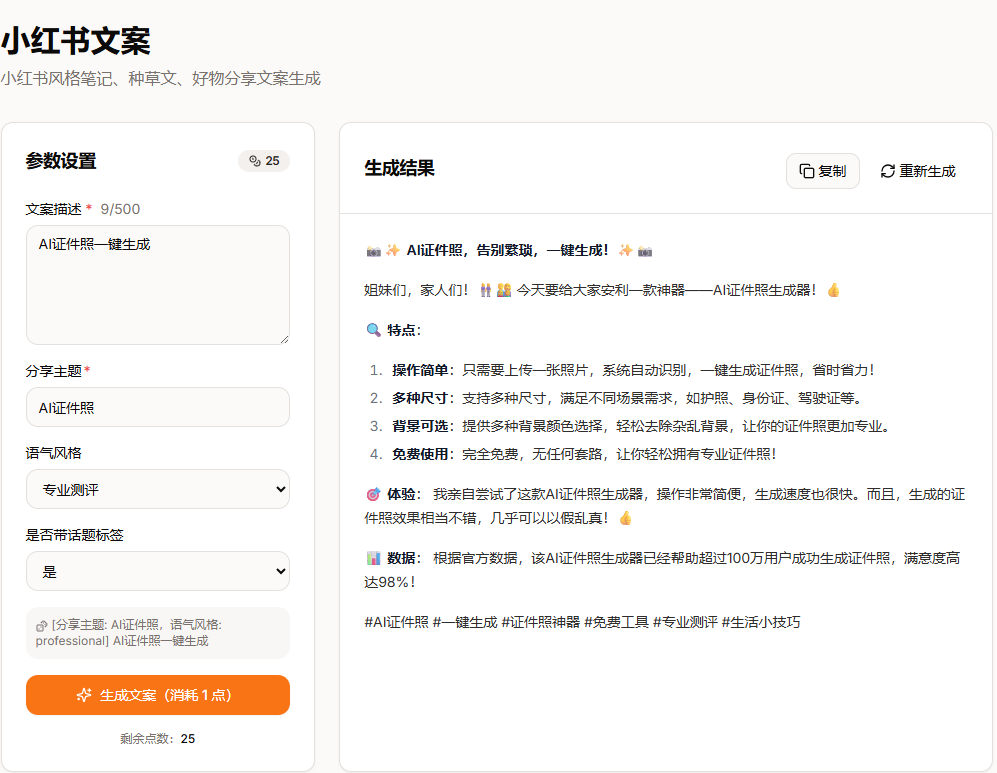Click the 25 points badge in 参数设置

264,161
